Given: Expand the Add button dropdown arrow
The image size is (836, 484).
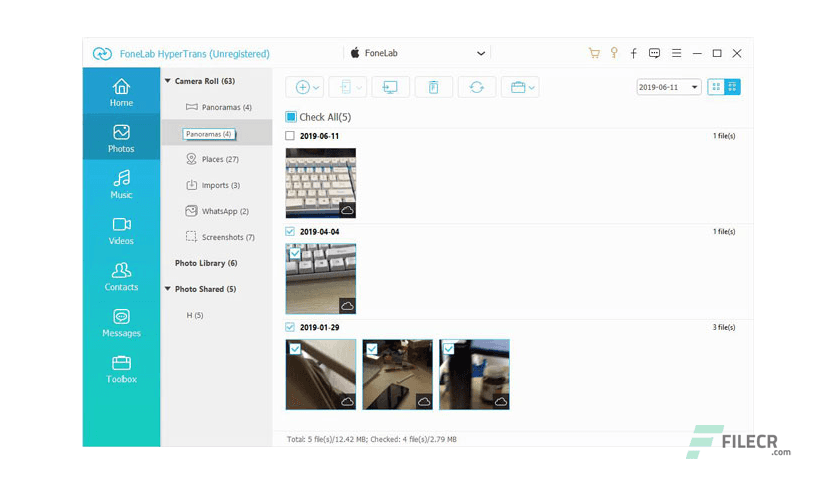Looking at the screenshot, I should 316,87.
